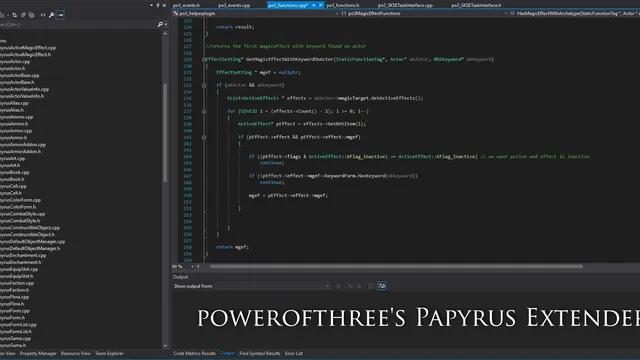The width and height of the screenshot is (640, 360).
Task: Open the HasMagicEffectWithArchetype member dropdown
Action: click(574, 13)
